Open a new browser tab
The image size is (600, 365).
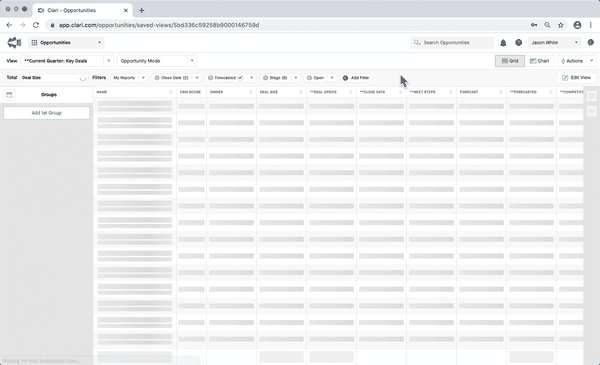[x=142, y=10]
